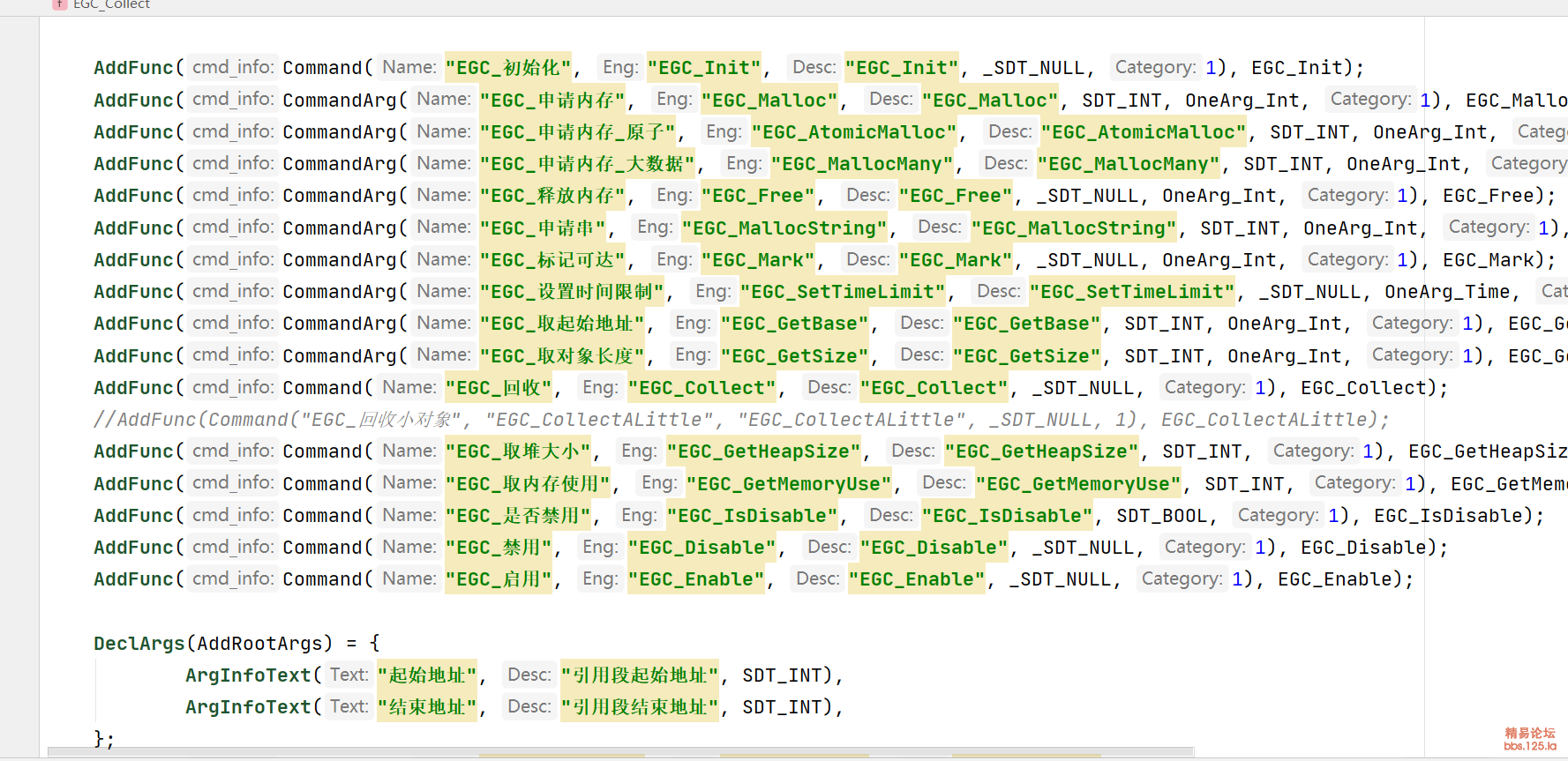Click the "EGC_申请内存_大数据" name string
Viewport: 1568px width, 761px height.
(589, 164)
